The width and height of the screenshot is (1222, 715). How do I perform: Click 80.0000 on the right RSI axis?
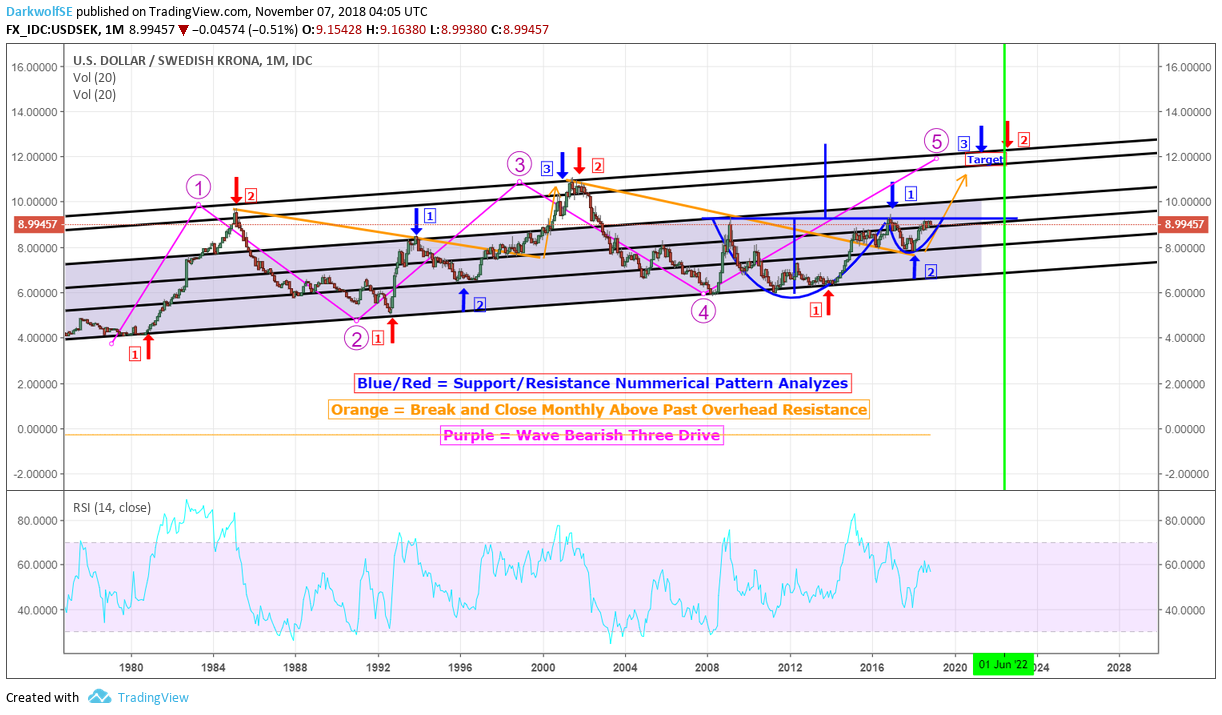tap(1185, 520)
